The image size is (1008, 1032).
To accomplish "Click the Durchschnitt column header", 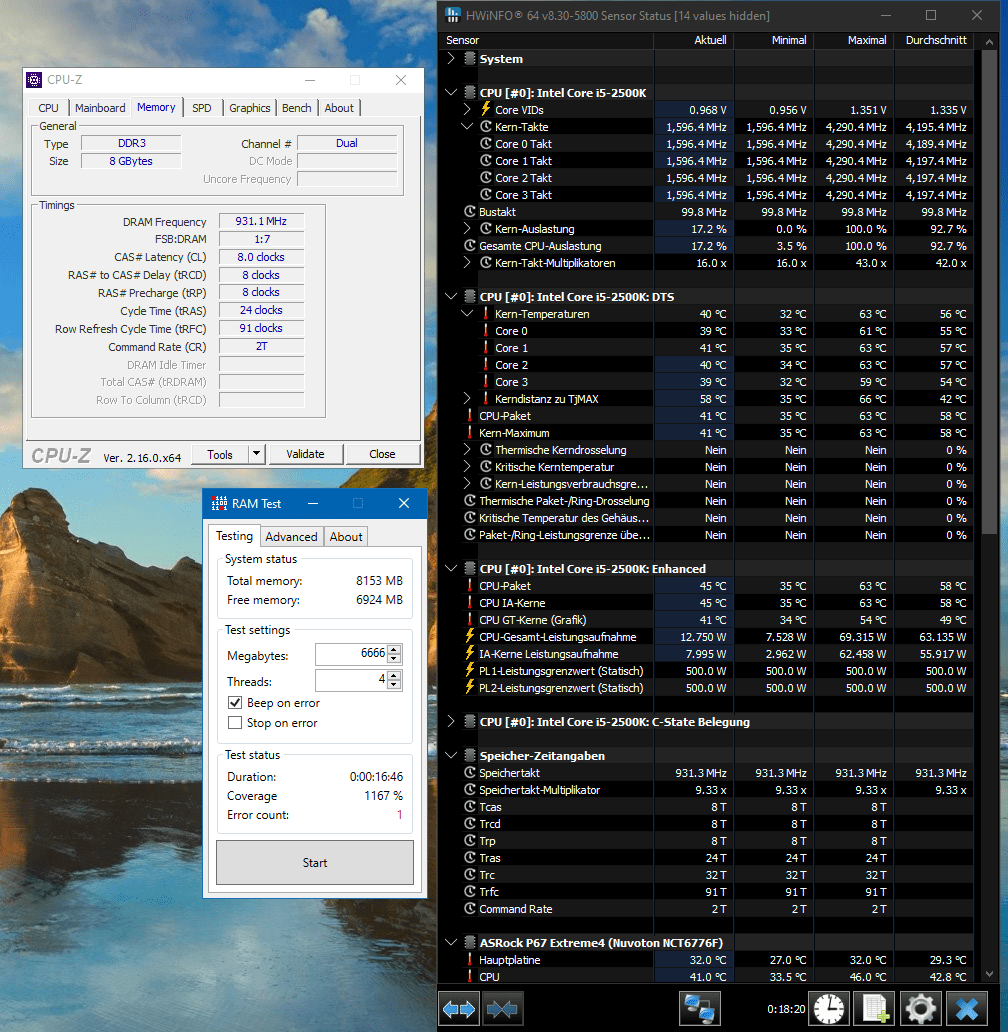I will 934,40.
